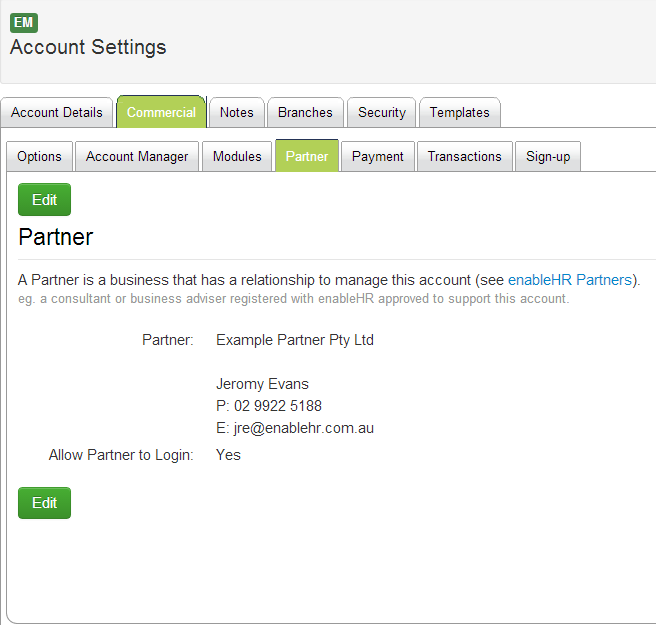Select the Partner sub-tab
This screenshot has width=656, height=625.
pyautogui.click(x=307, y=157)
